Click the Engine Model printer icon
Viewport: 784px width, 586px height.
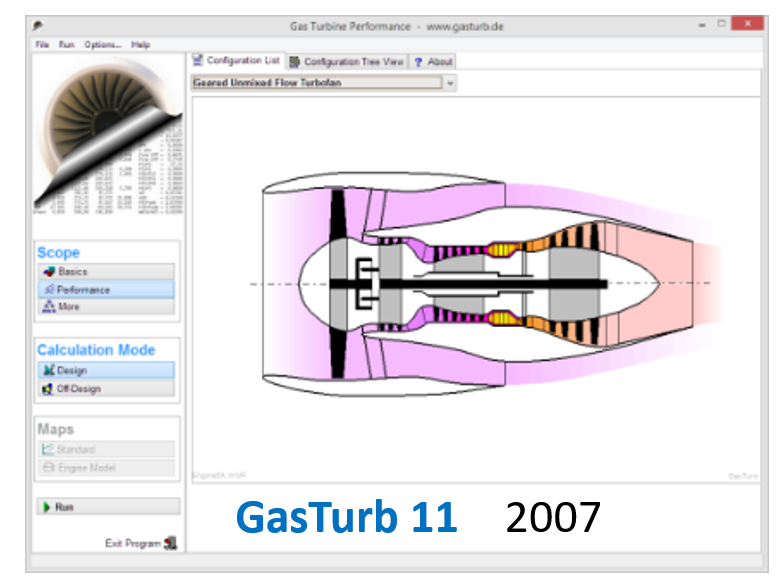click(x=48, y=468)
